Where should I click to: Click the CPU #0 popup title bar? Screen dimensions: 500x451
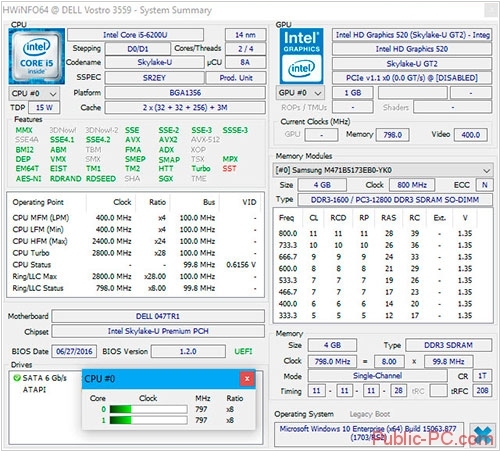tap(161, 379)
